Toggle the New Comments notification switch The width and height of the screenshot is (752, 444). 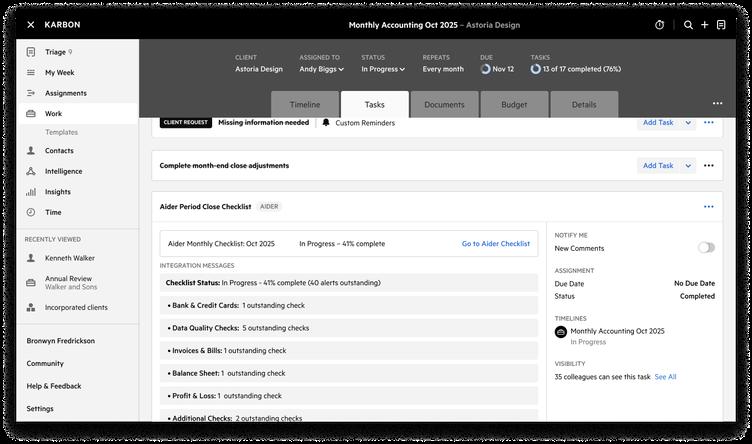706,248
